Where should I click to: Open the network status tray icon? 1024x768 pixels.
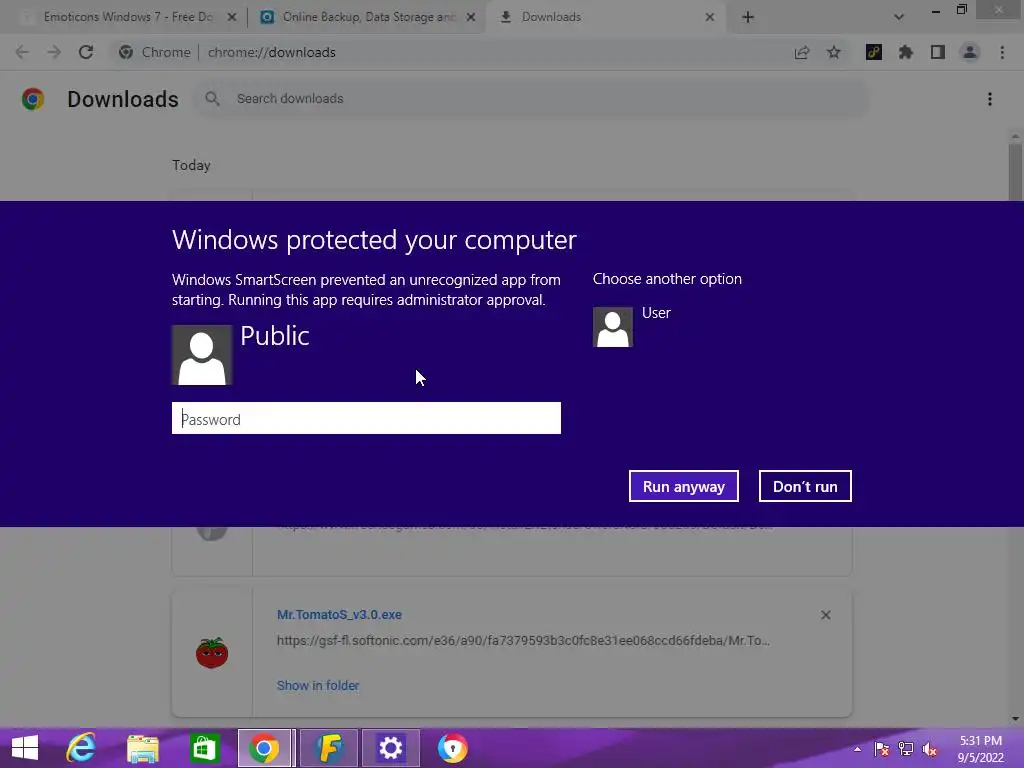click(906, 749)
